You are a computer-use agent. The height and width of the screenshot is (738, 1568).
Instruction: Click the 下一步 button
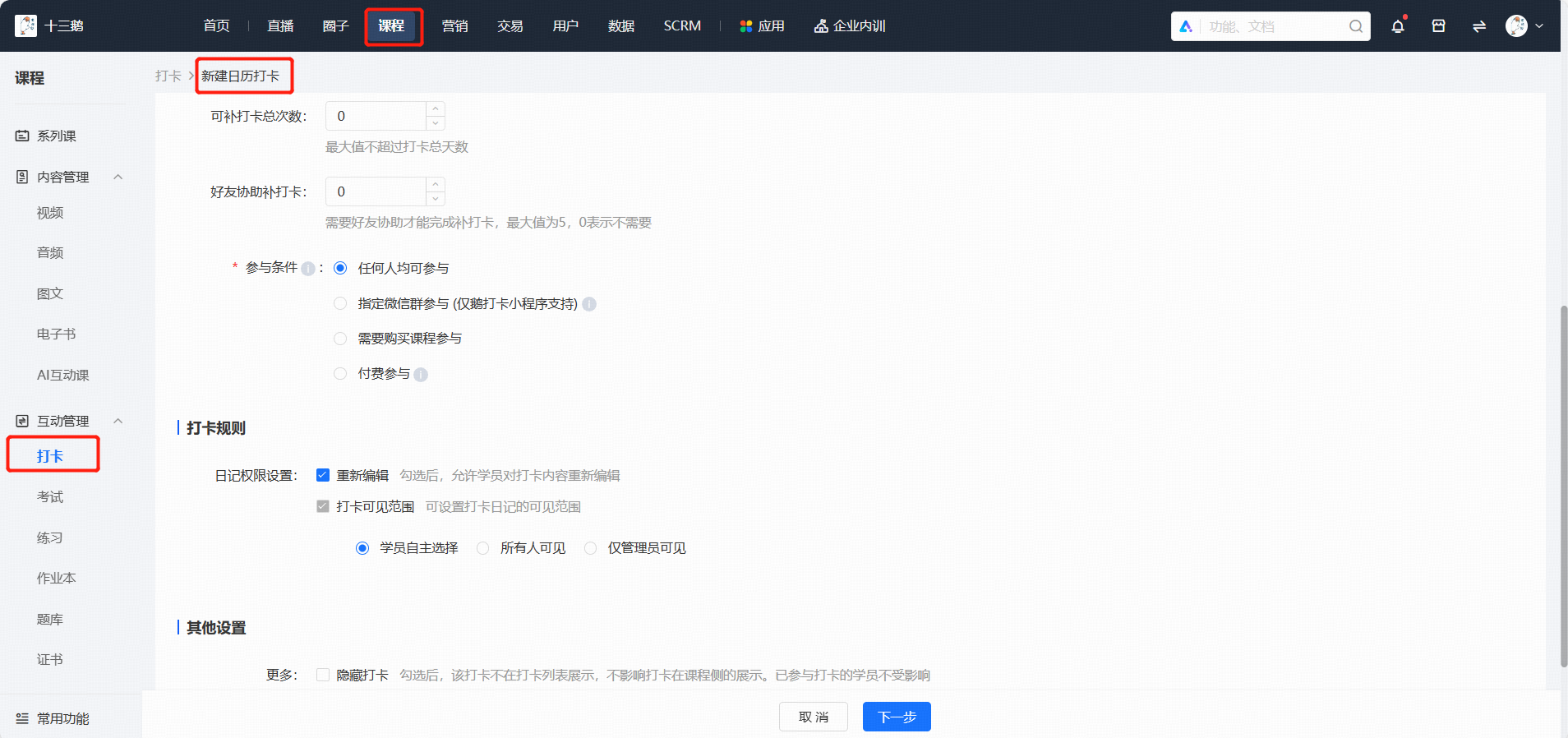(x=897, y=717)
